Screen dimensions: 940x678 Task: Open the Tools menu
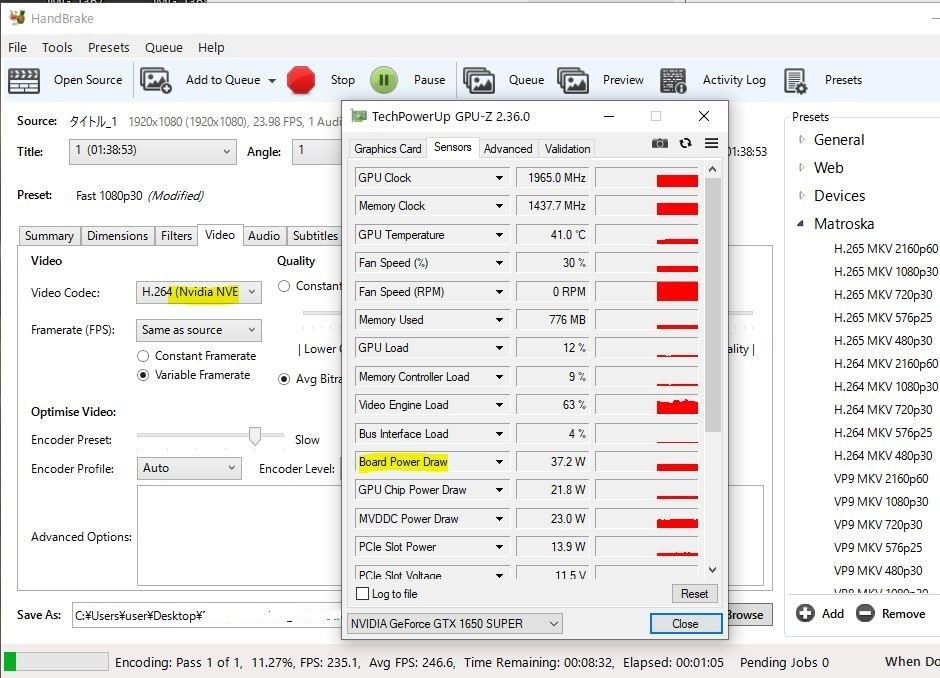tap(57, 47)
